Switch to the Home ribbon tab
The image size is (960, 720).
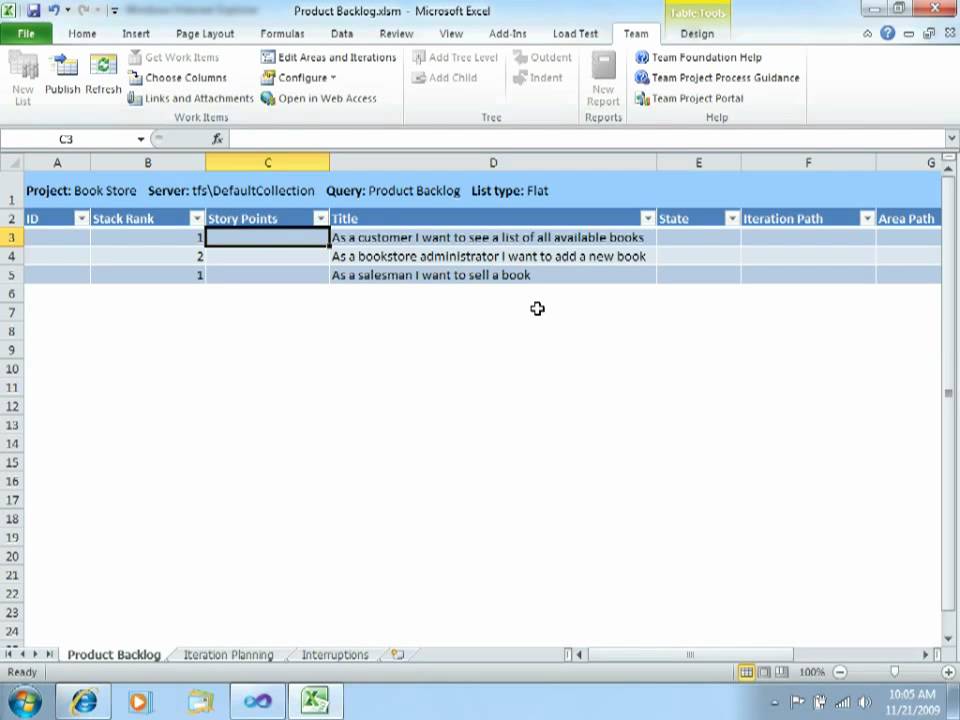tap(82, 34)
